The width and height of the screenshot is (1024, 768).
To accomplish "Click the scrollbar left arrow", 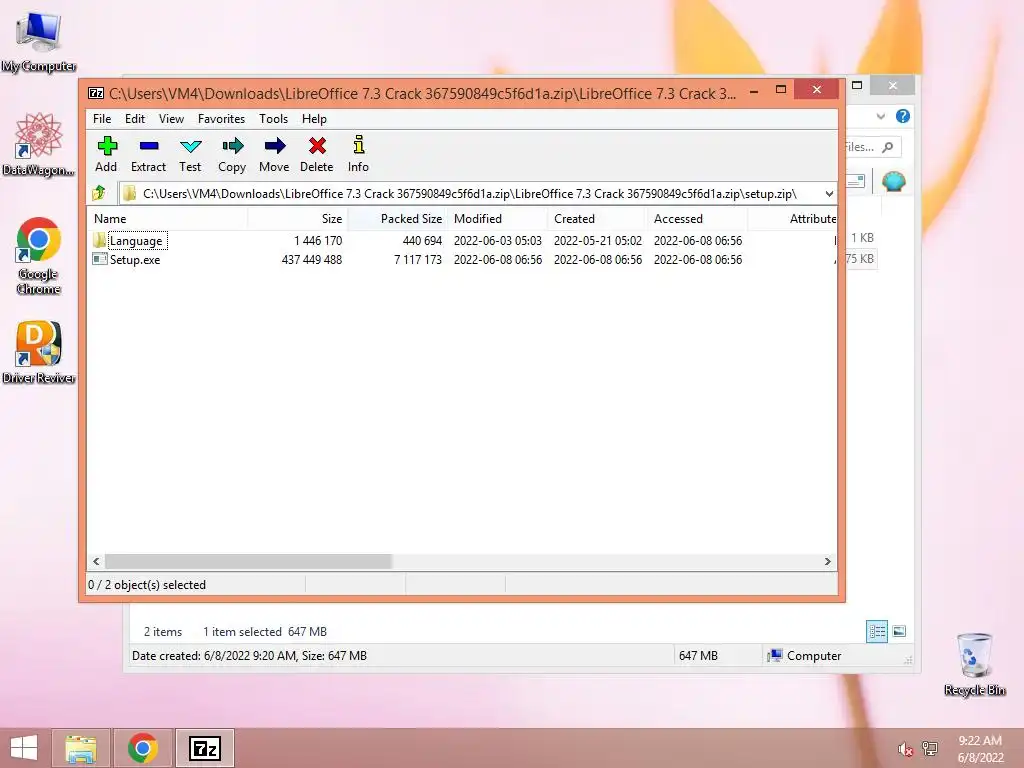I will (97, 562).
